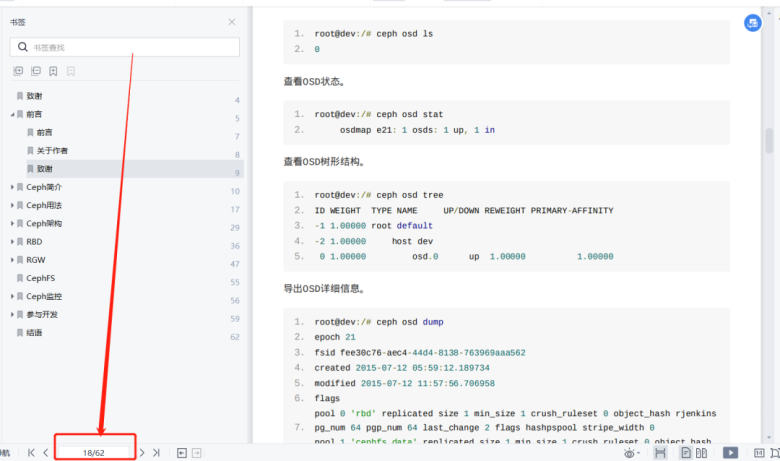This screenshot has width=780, height=461.
Task: Switch to two-page layout
Action: click(701, 453)
